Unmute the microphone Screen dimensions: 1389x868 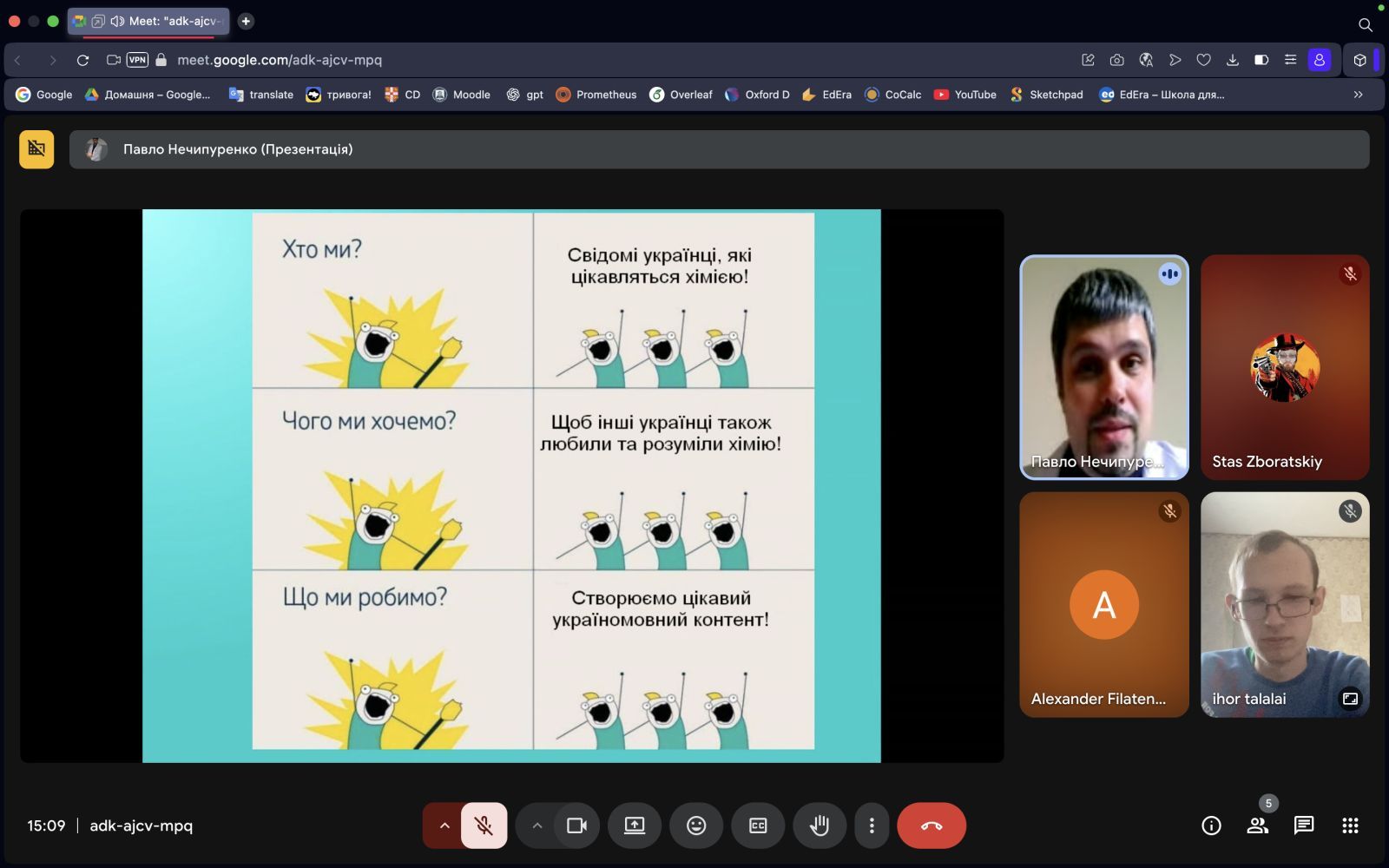[x=484, y=825]
